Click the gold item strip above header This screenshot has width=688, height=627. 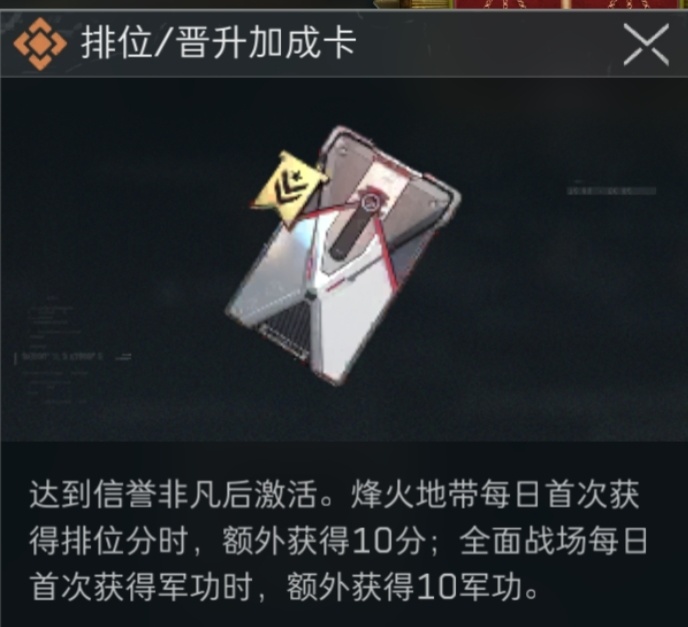414,4
